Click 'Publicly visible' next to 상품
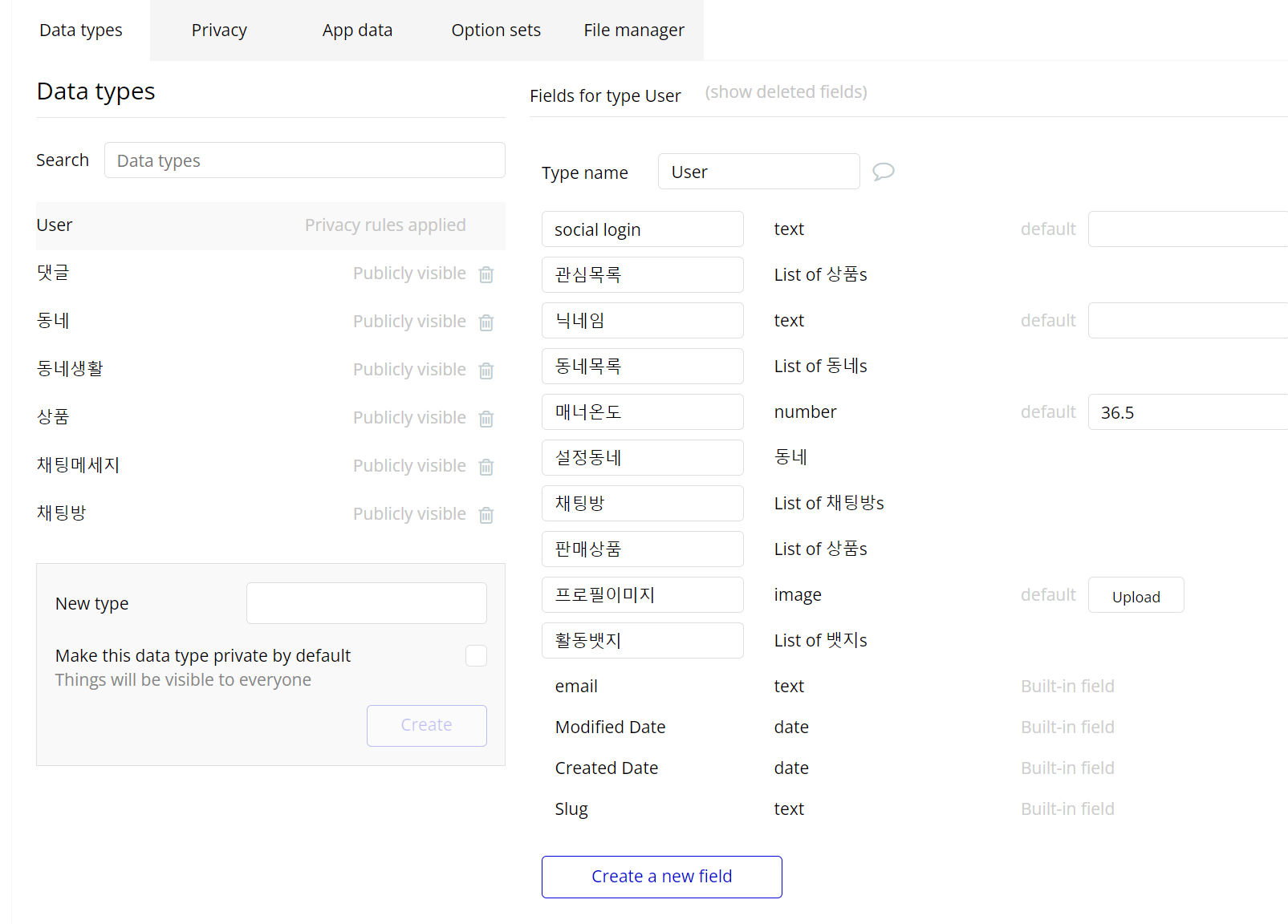The height and width of the screenshot is (924, 1288). tap(409, 418)
